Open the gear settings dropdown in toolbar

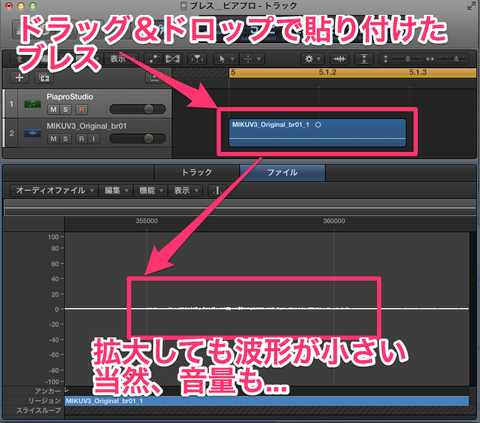[x=312, y=59]
